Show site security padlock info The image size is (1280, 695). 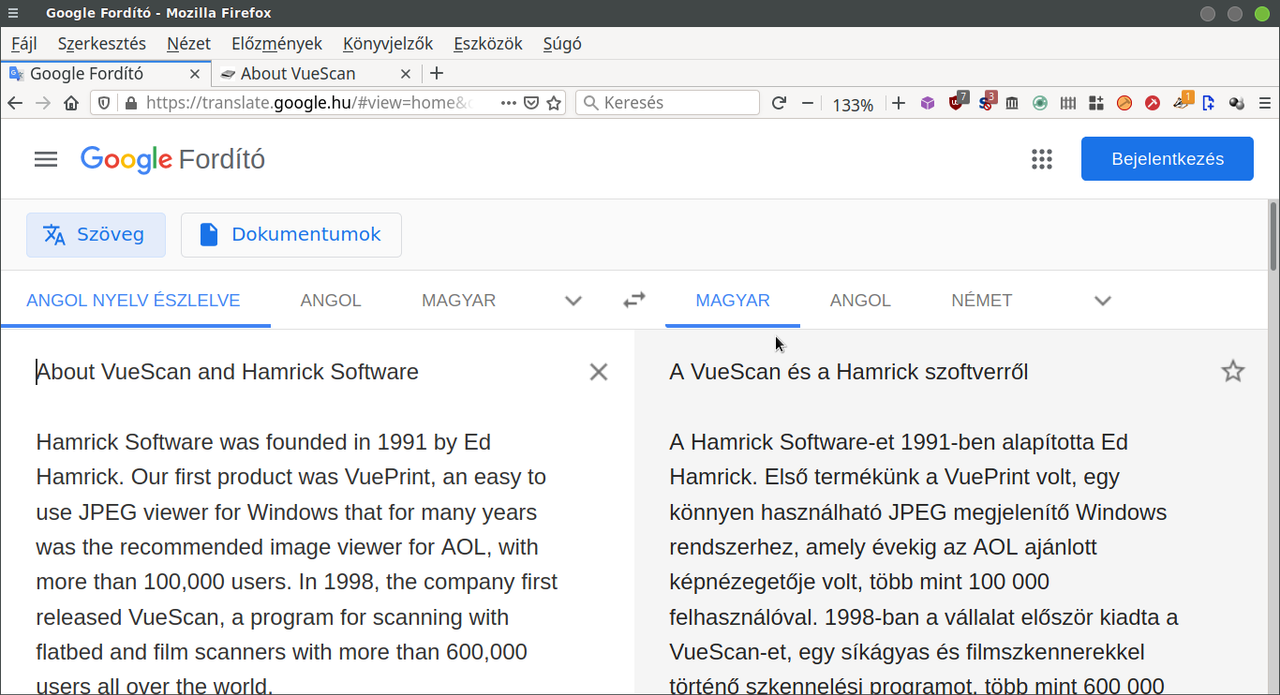click(130, 103)
